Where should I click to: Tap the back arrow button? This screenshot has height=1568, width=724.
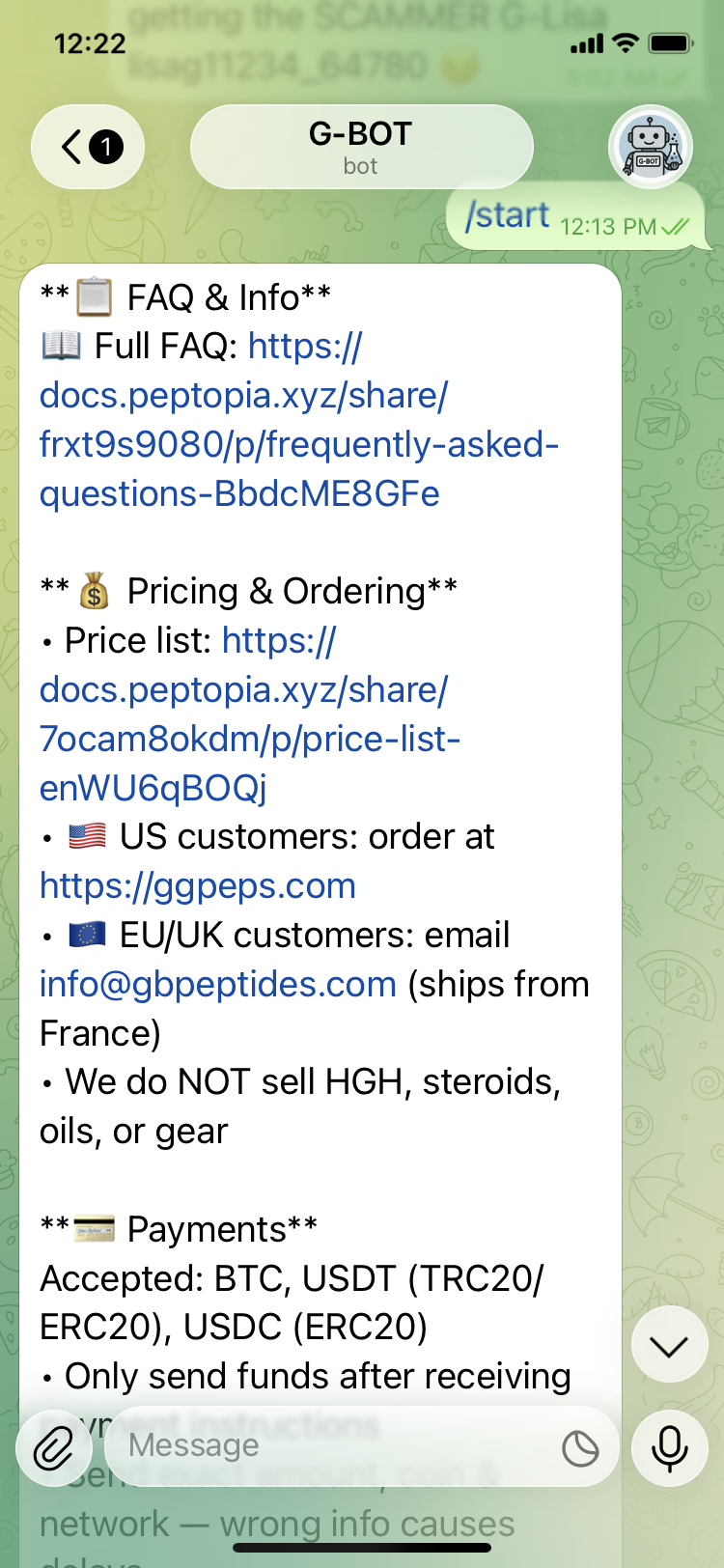[72, 148]
